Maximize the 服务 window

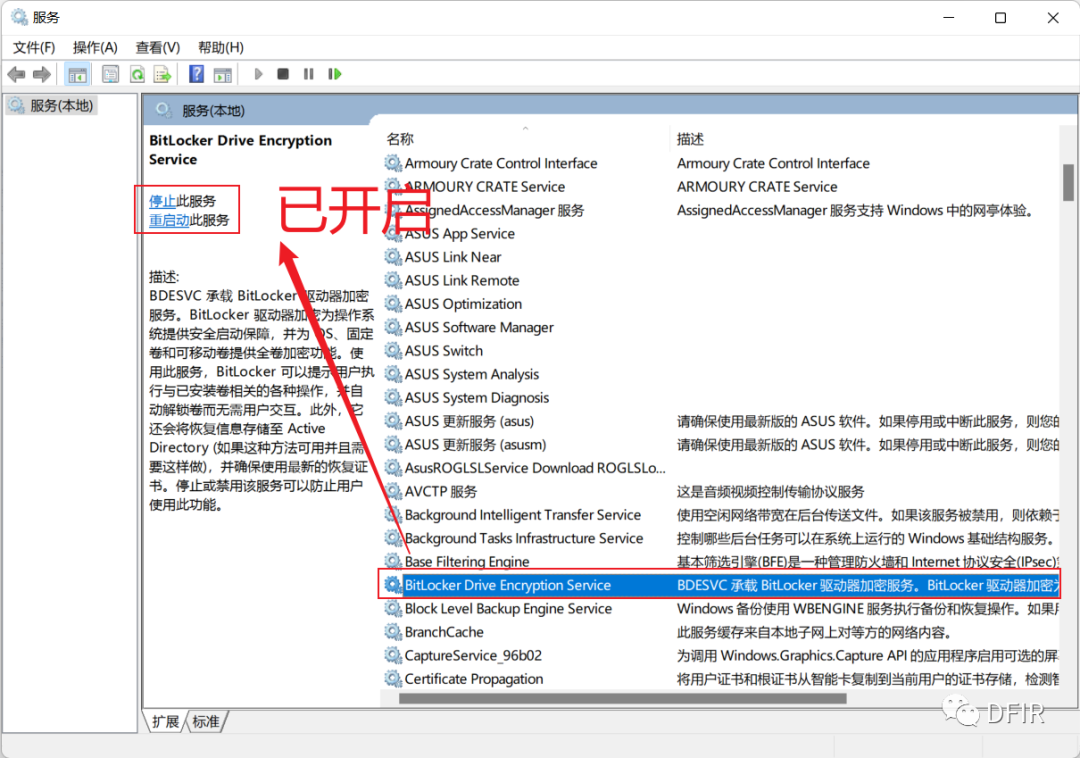(x=1000, y=18)
